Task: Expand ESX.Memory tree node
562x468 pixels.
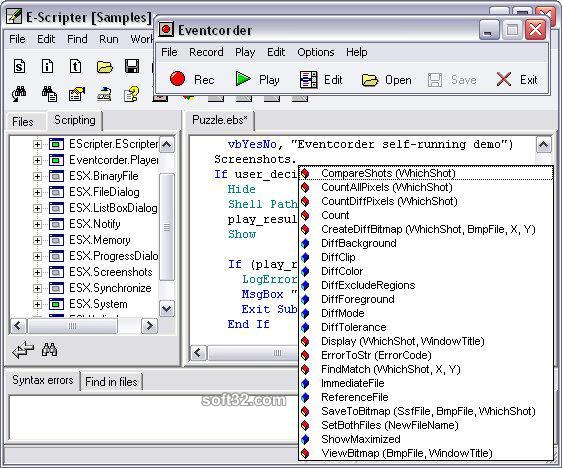Action: coord(37,240)
